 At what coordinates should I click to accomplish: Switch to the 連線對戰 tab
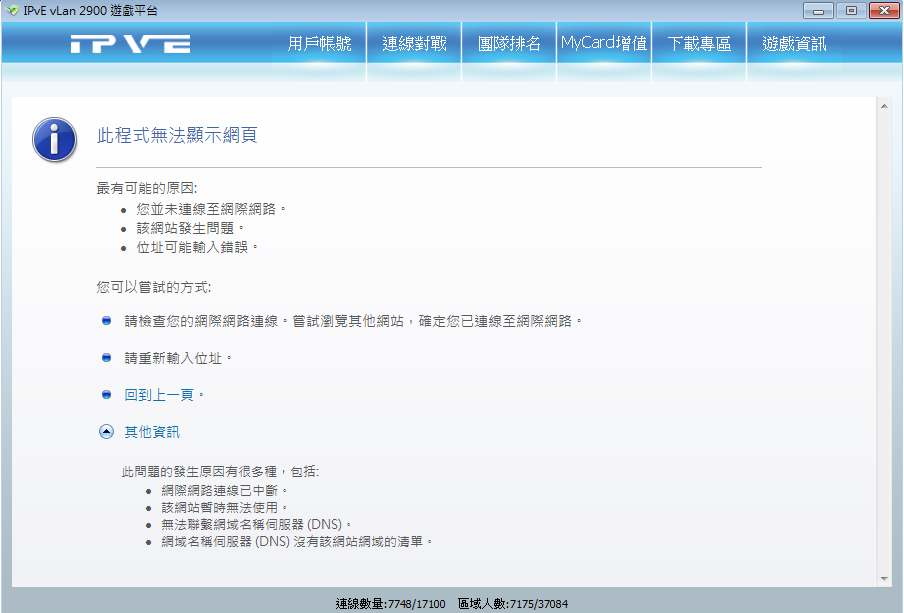coord(414,44)
